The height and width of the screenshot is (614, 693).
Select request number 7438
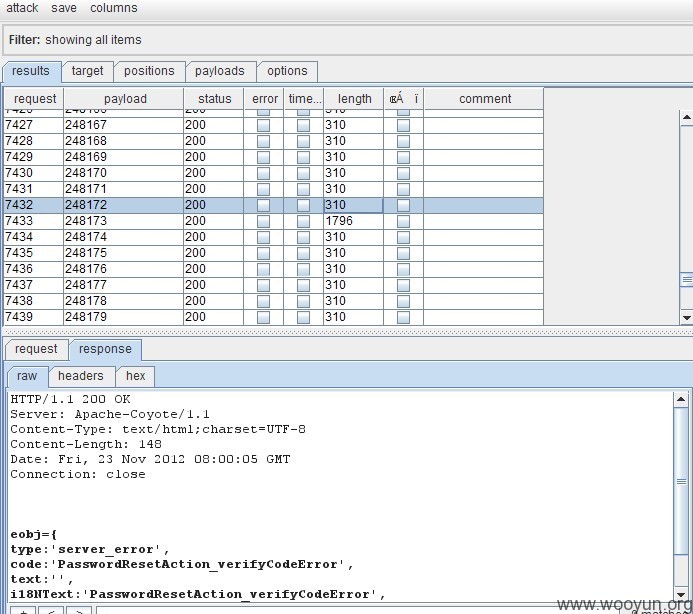tap(19, 301)
